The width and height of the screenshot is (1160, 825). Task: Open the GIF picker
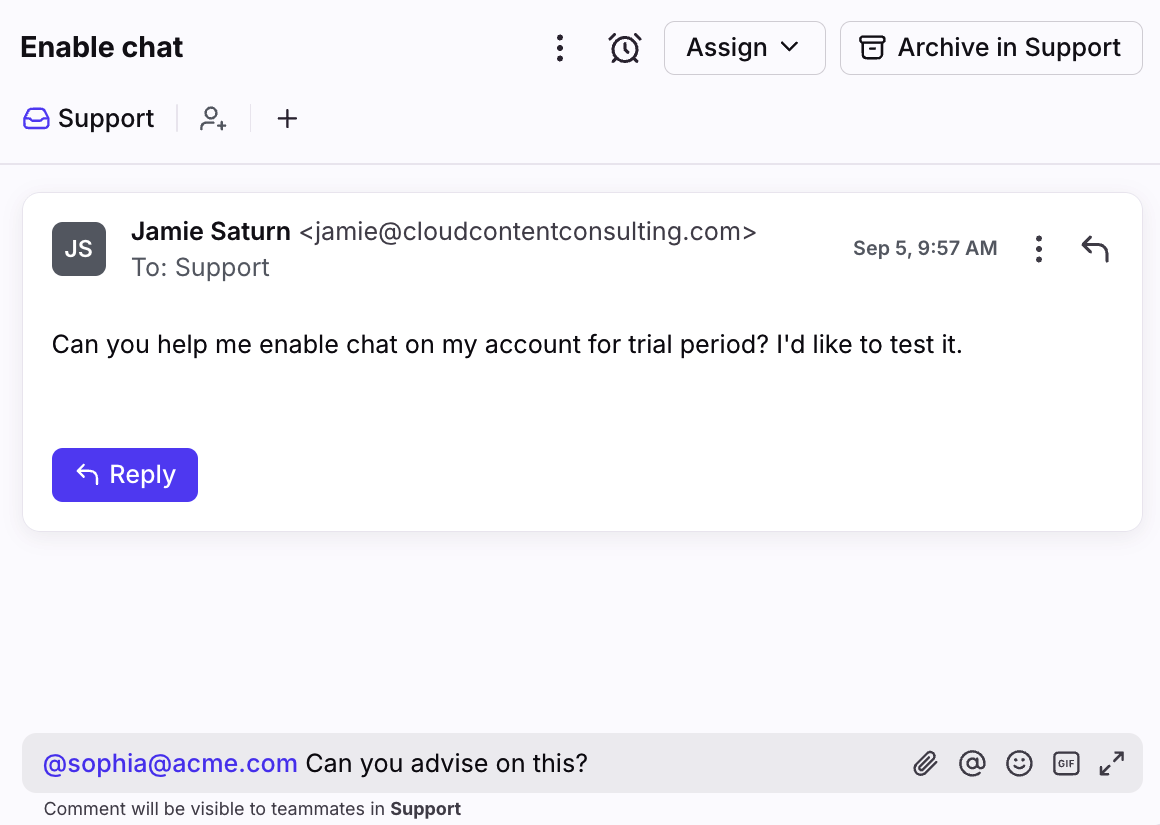pyautogui.click(x=1066, y=763)
